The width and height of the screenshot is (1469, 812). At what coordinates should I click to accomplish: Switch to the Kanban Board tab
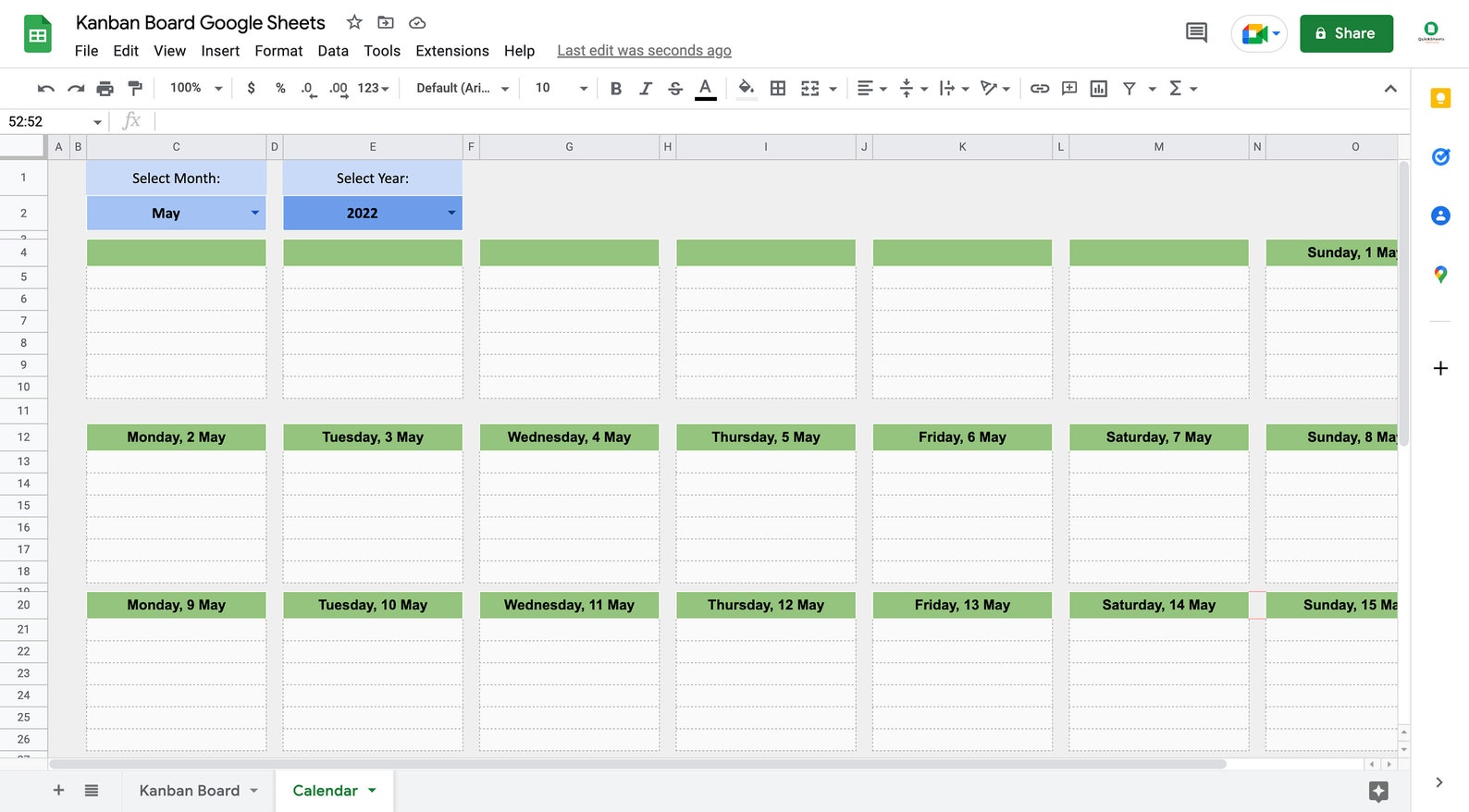click(190, 791)
